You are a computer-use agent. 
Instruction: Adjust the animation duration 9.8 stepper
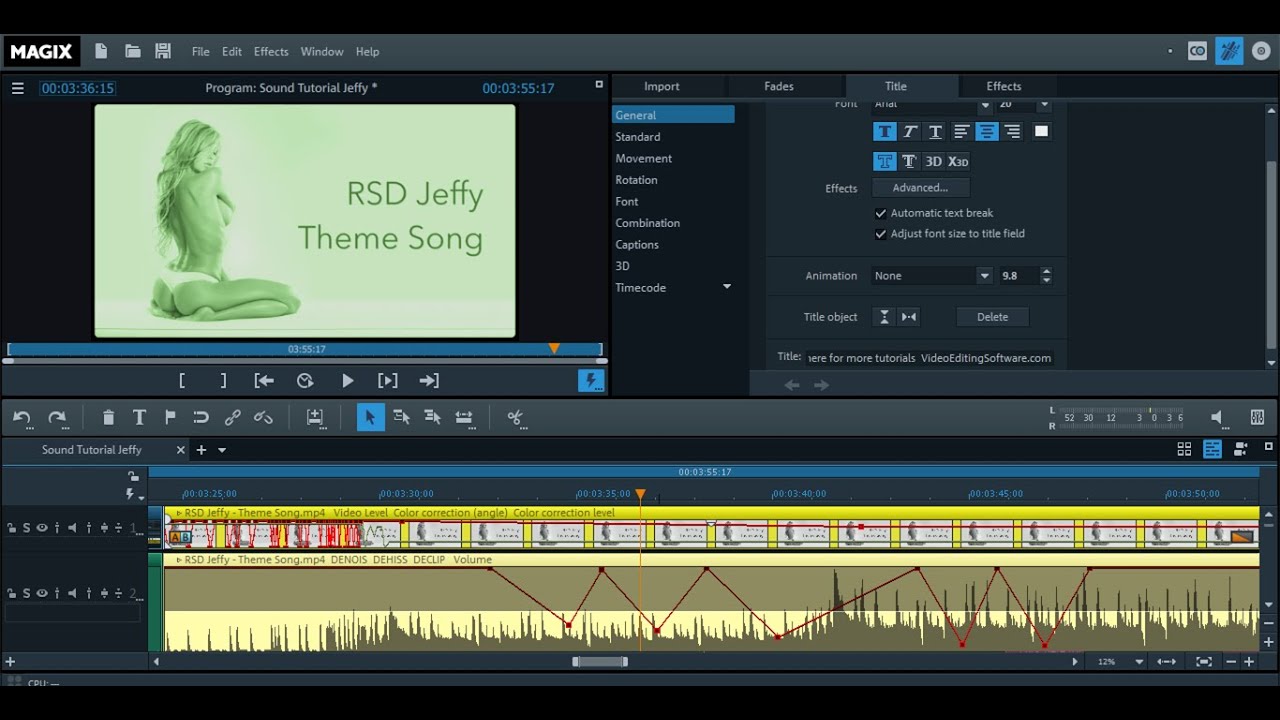click(x=1046, y=276)
